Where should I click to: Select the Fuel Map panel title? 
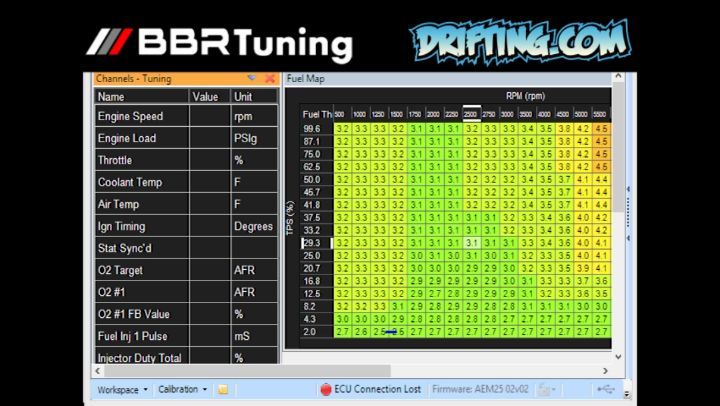tap(306, 78)
